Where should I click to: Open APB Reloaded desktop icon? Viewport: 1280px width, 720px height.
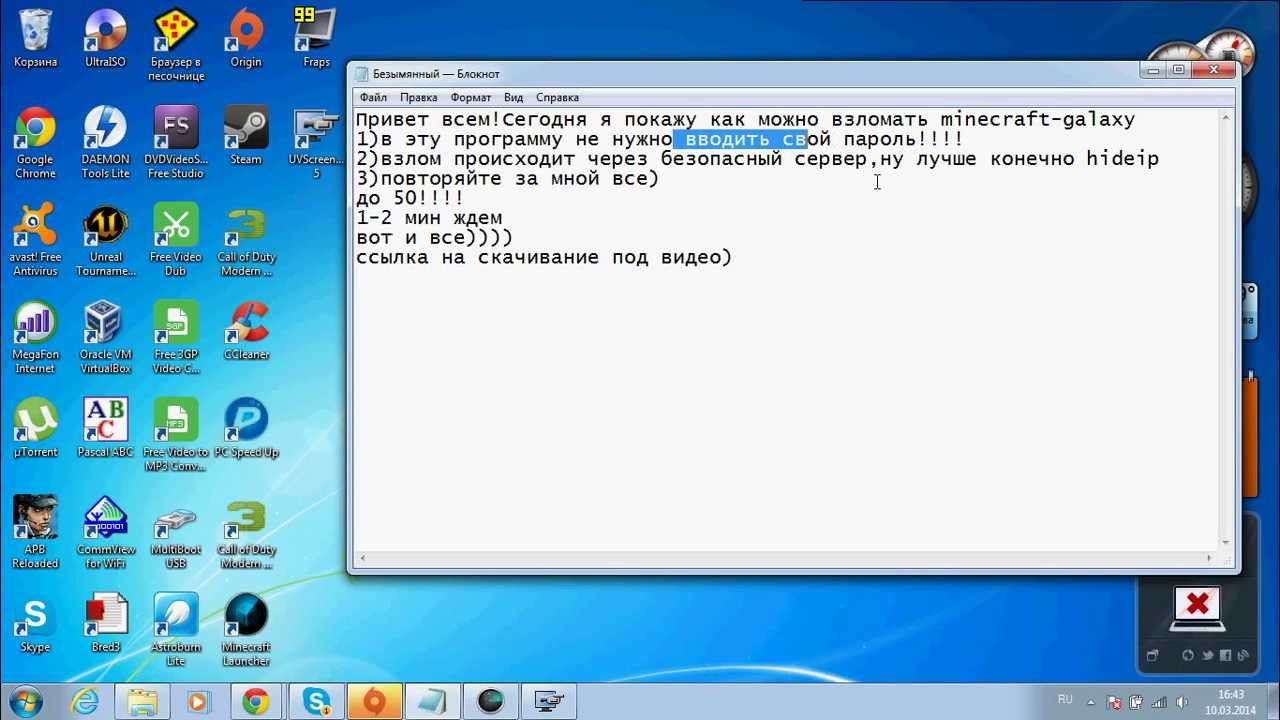pyautogui.click(x=35, y=533)
